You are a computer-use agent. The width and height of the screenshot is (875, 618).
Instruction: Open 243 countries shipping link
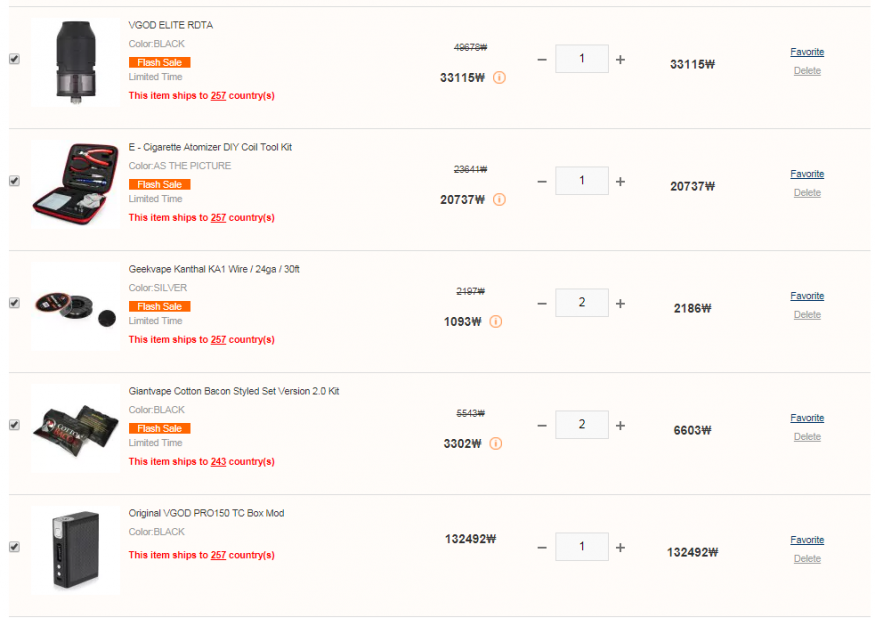pyautogui.click(x=218, y=462)
